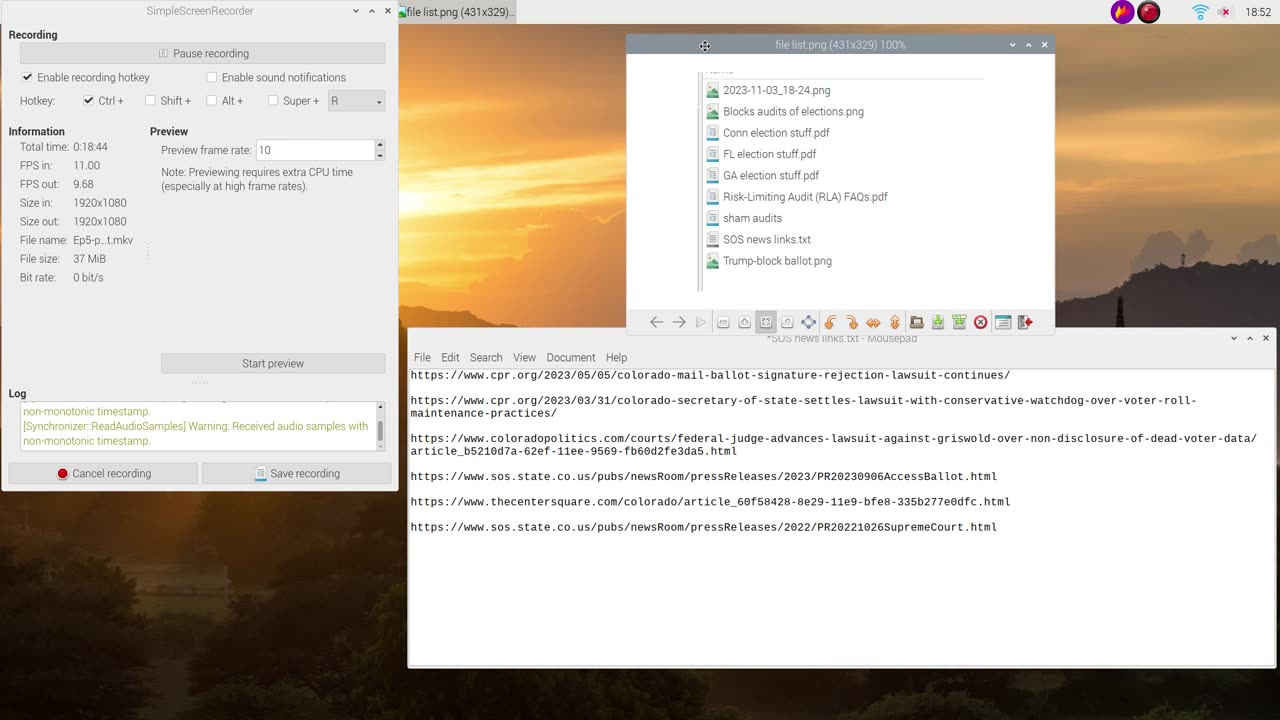Click image viewer title bar down chevron
The height and width of the screenshot is (720, 1280).
coord(1012,45)
